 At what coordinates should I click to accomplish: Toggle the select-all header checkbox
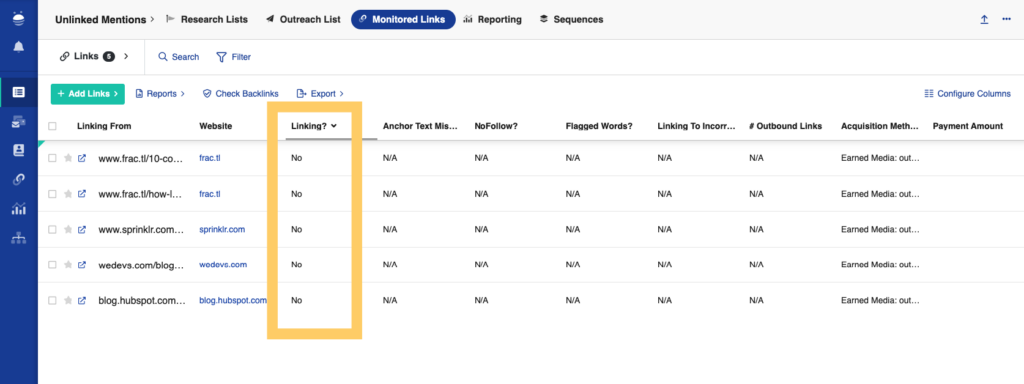click(x=52, y=126)
